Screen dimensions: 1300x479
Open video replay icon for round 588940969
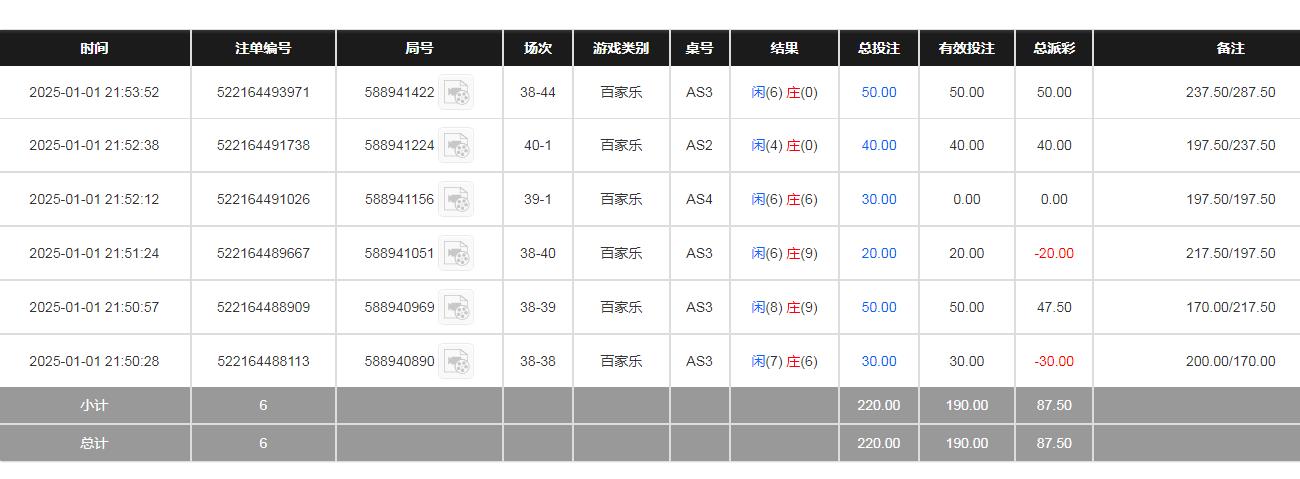[x=457, y=308]
